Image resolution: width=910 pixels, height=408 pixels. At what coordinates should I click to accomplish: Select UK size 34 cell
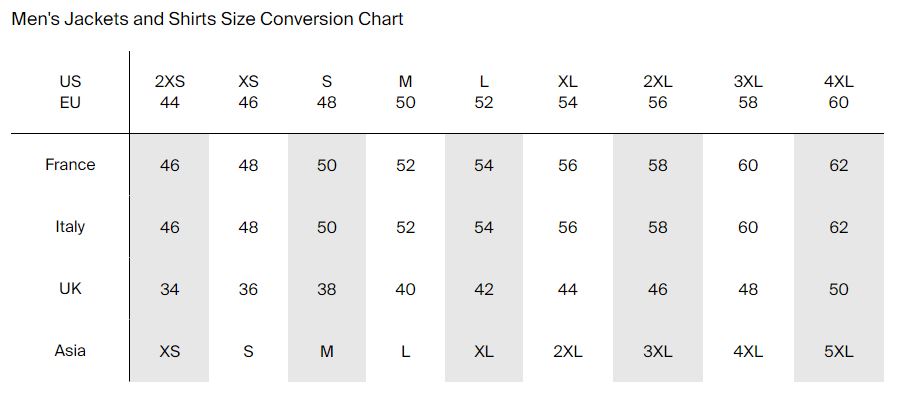(170, 290)
